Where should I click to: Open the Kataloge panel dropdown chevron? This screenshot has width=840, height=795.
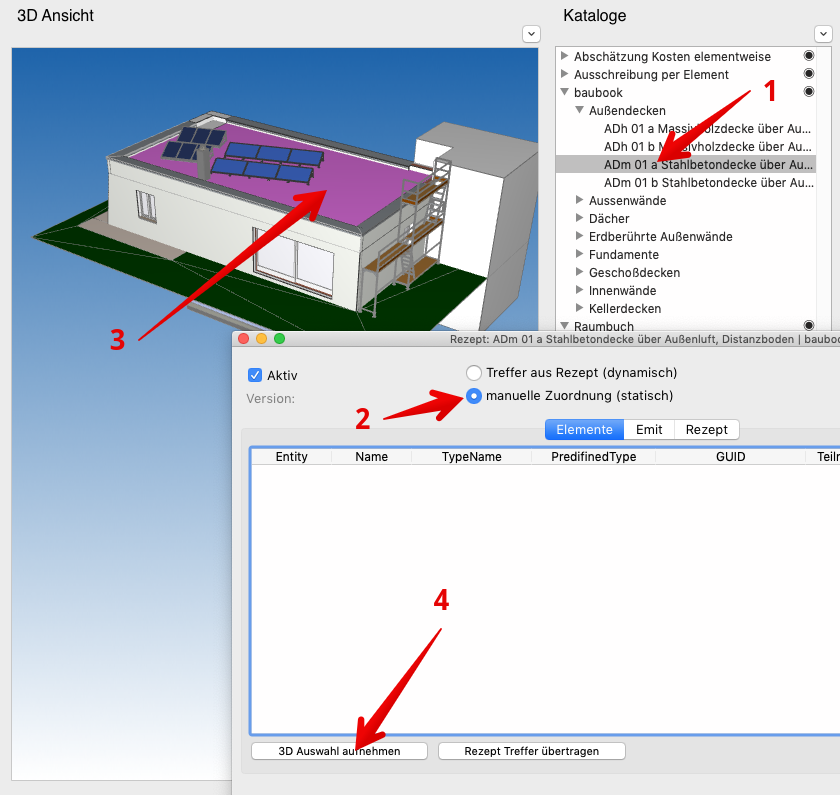822,34
